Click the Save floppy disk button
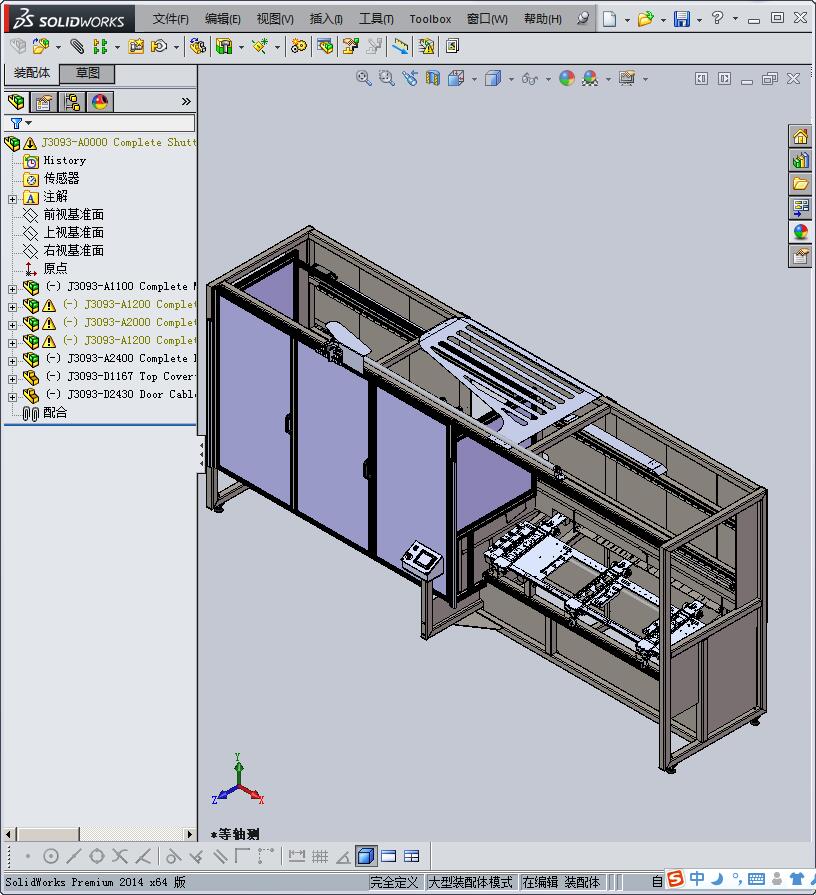816x895 pixels. (x=682, y=19)
